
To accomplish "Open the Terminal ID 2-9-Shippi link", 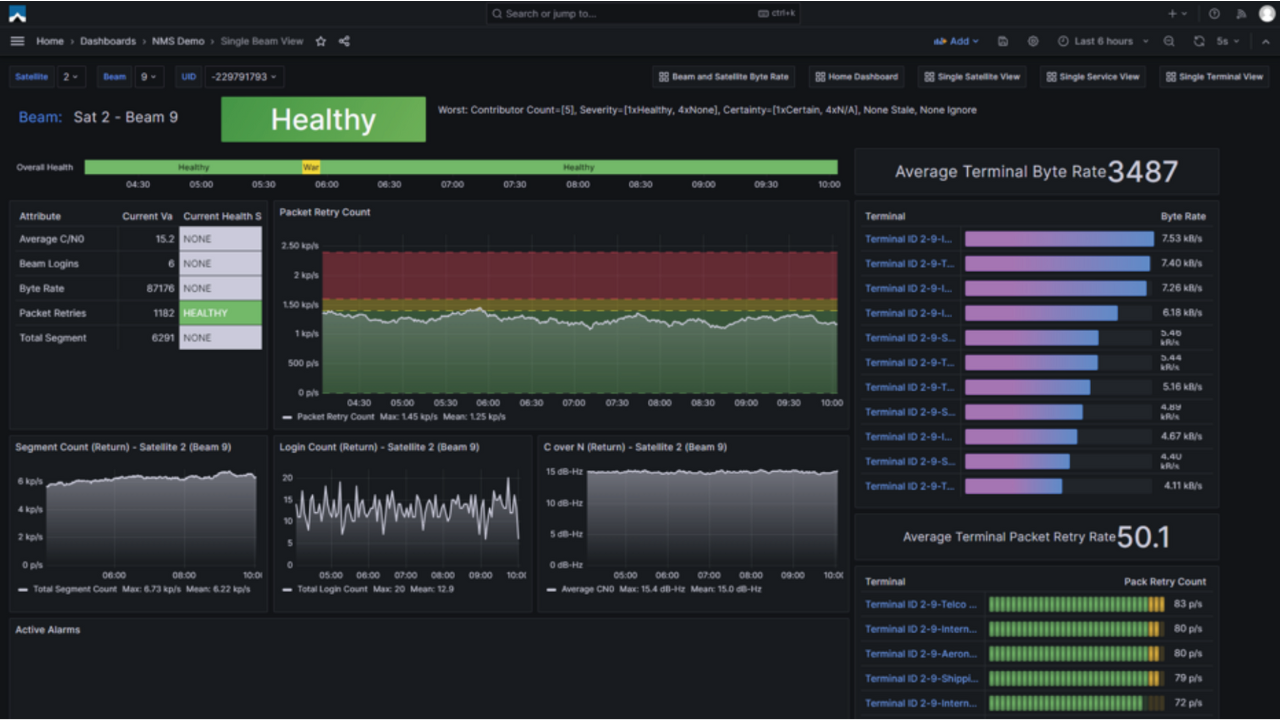I will pyautogui.click(x=921, y=678).
